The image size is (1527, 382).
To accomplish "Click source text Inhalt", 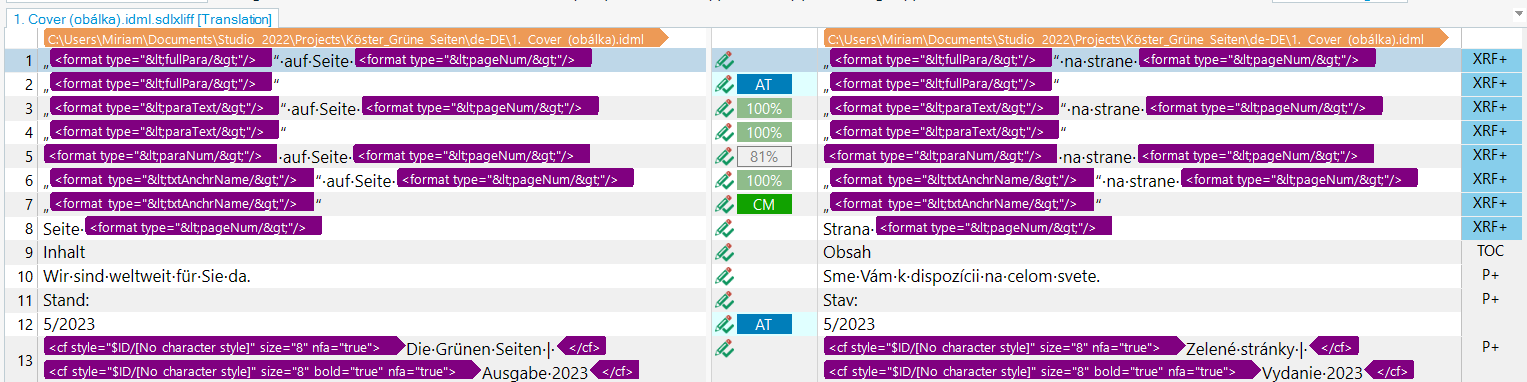I will pyautogui.click(x=64, y=252).
